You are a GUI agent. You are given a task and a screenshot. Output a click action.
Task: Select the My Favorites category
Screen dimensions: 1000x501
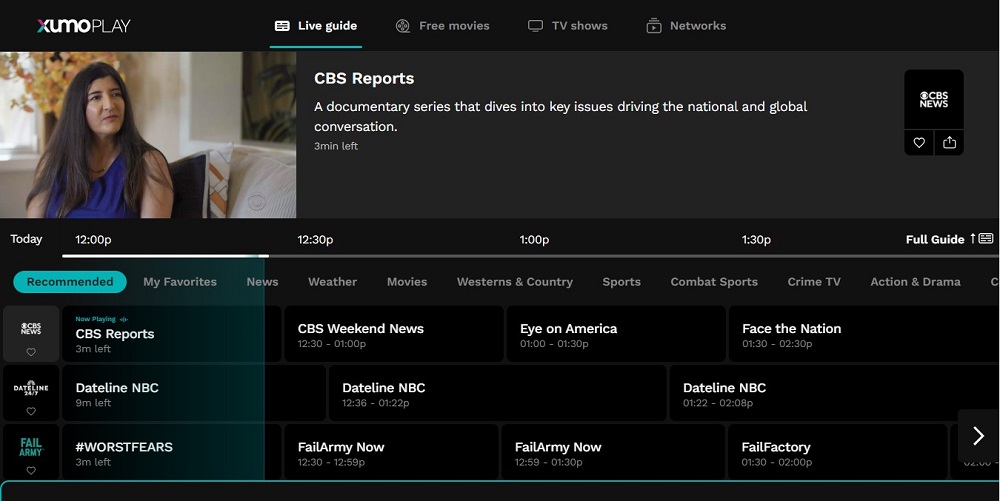coord(180,282)
